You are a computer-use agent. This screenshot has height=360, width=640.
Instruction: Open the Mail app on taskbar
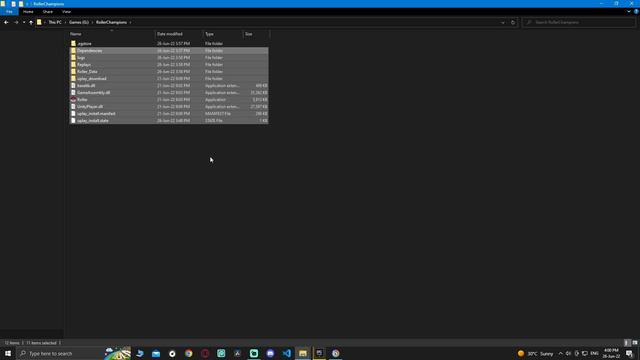click(x=156, y=353)
